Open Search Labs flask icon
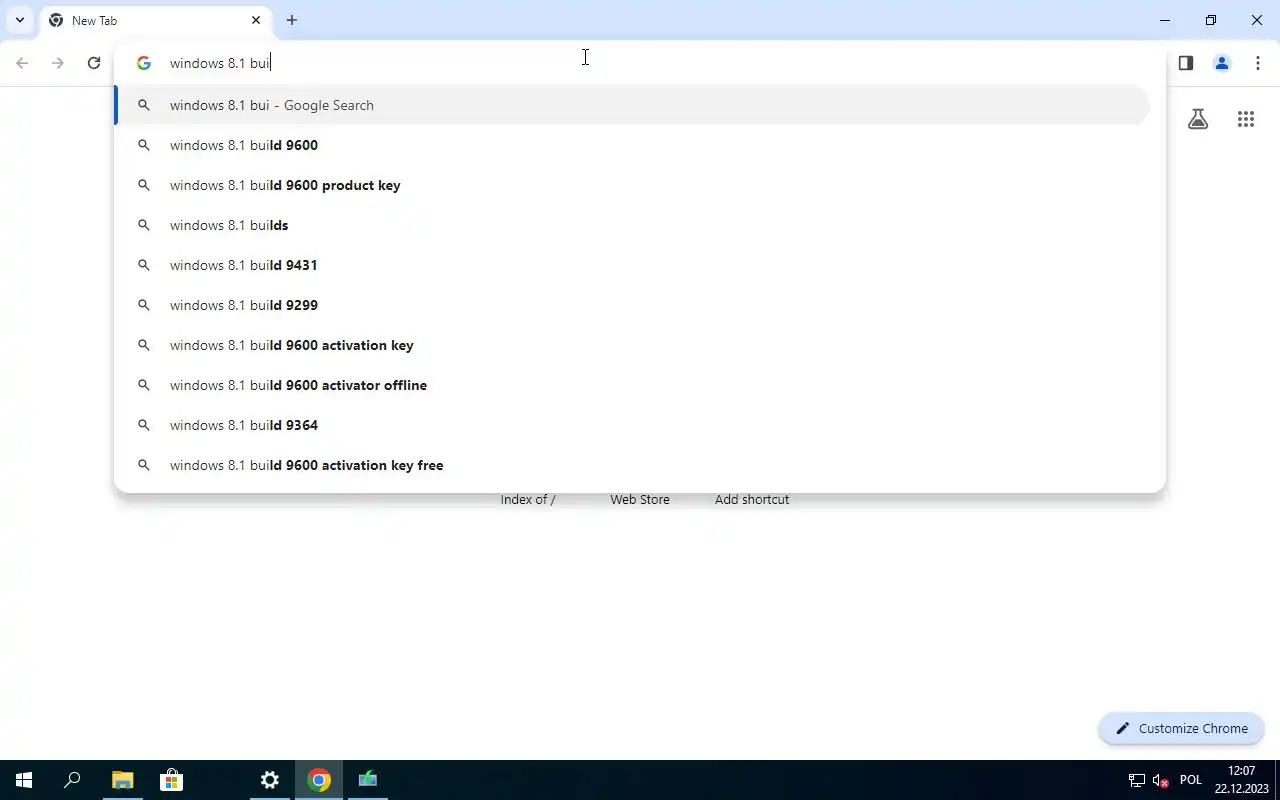This screenshot has width=1280, height=800. click(1198, 120)
